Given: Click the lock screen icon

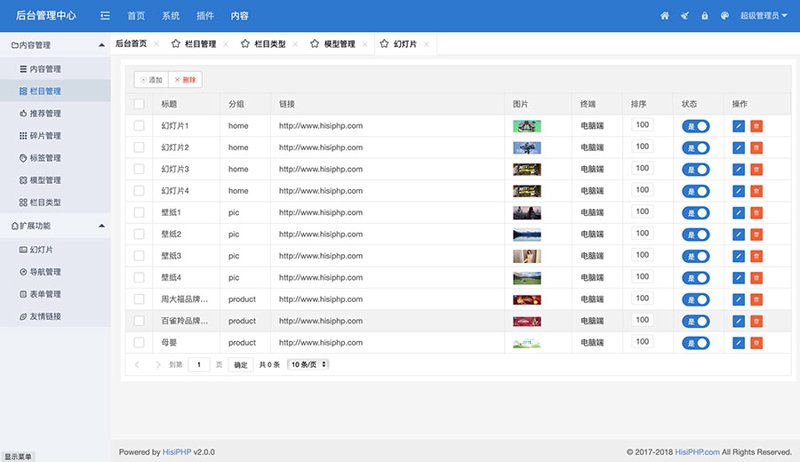Looking at the screenshot, I should (705, 16).
